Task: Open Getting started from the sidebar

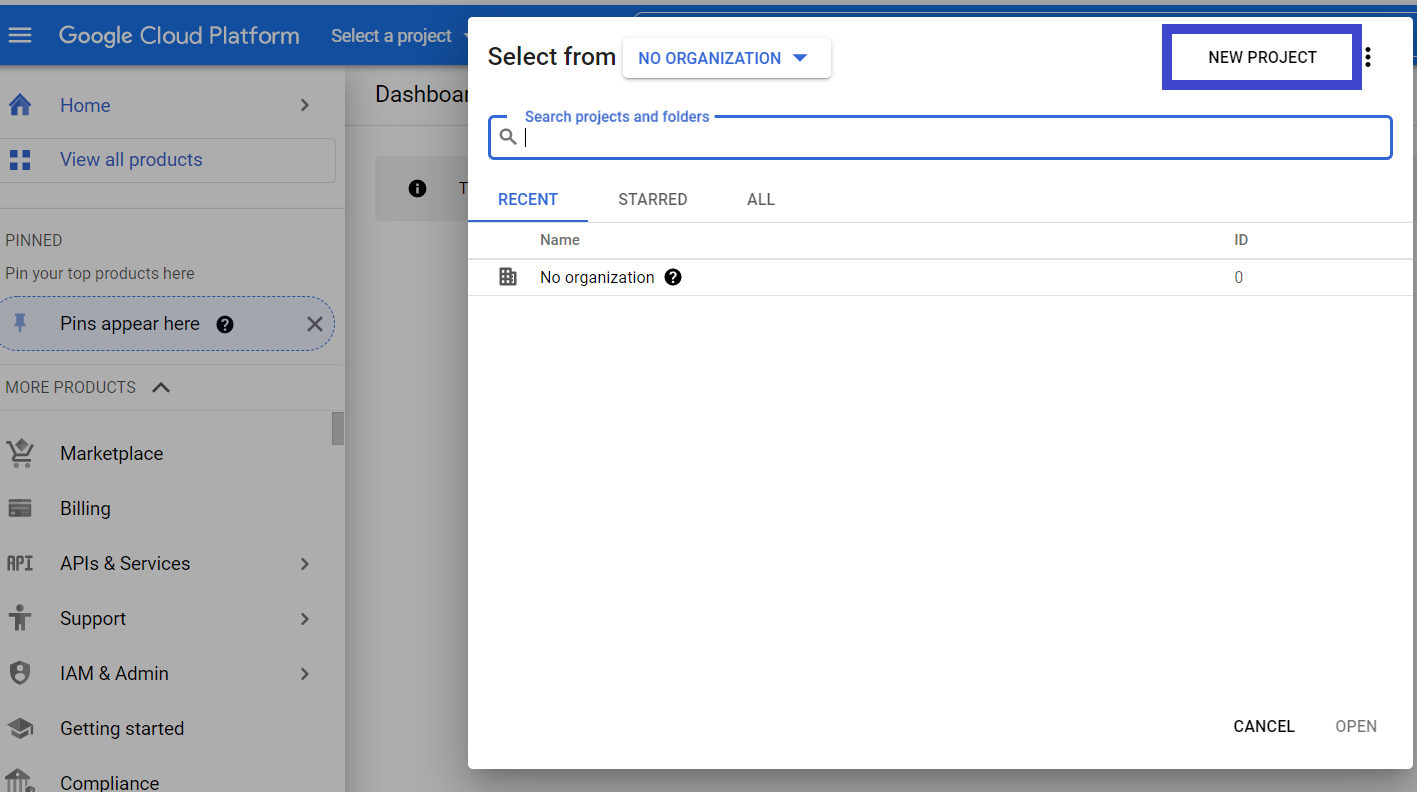Action: (122, 728)
